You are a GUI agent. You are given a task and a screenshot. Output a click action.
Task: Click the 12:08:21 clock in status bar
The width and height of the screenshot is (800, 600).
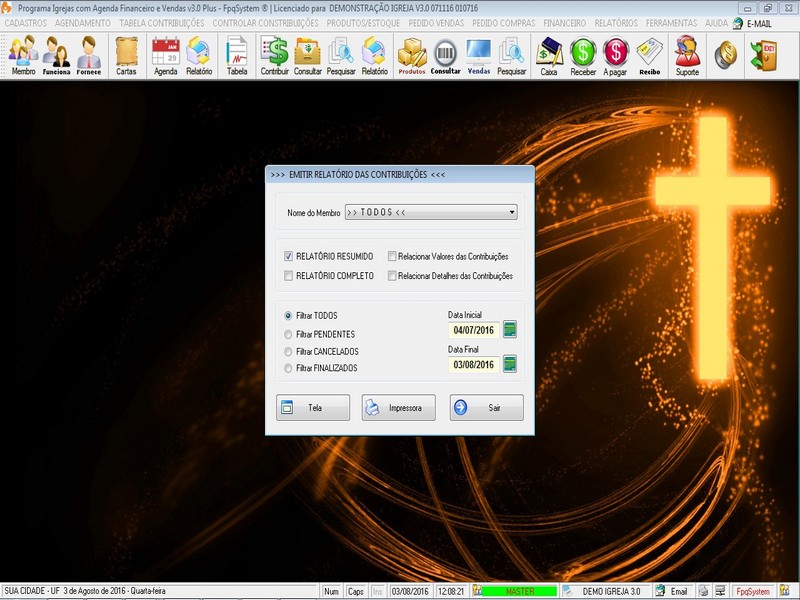tap(451, 591)
